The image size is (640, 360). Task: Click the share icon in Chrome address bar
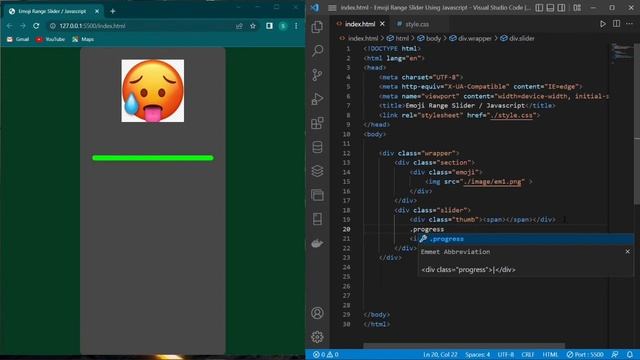[239, 26]
